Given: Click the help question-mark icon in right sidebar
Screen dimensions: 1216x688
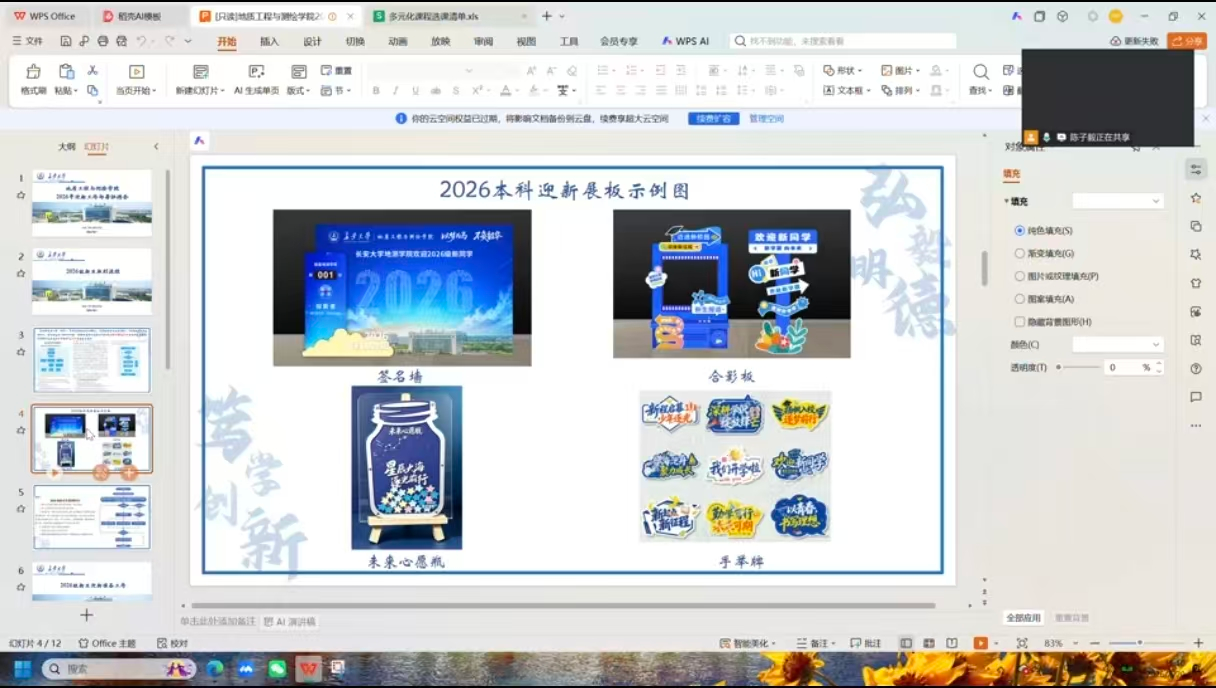Looking at the screenshot, I should [x=1196, y=369].
